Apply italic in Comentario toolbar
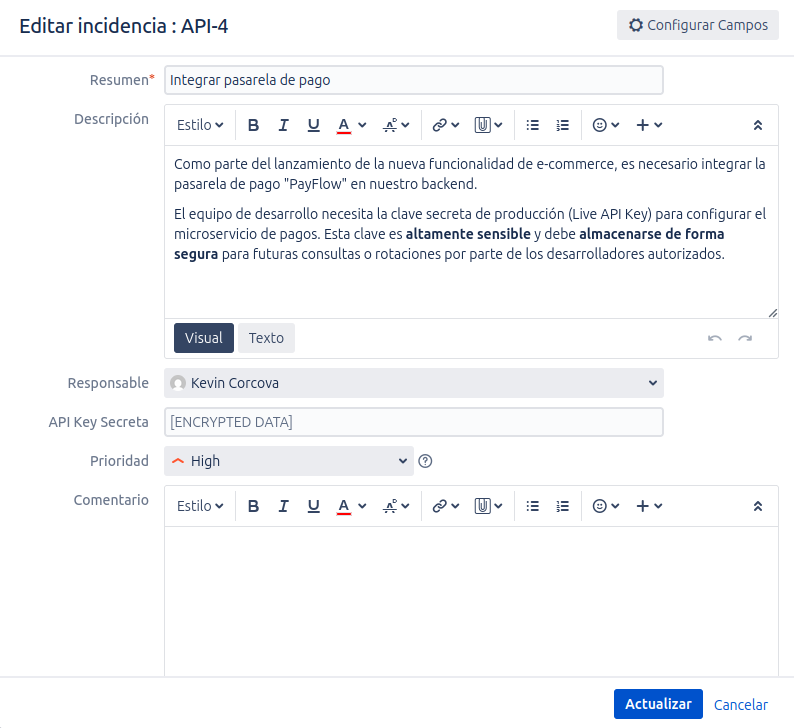Screen dimensions: 794x728 (284, 506)
